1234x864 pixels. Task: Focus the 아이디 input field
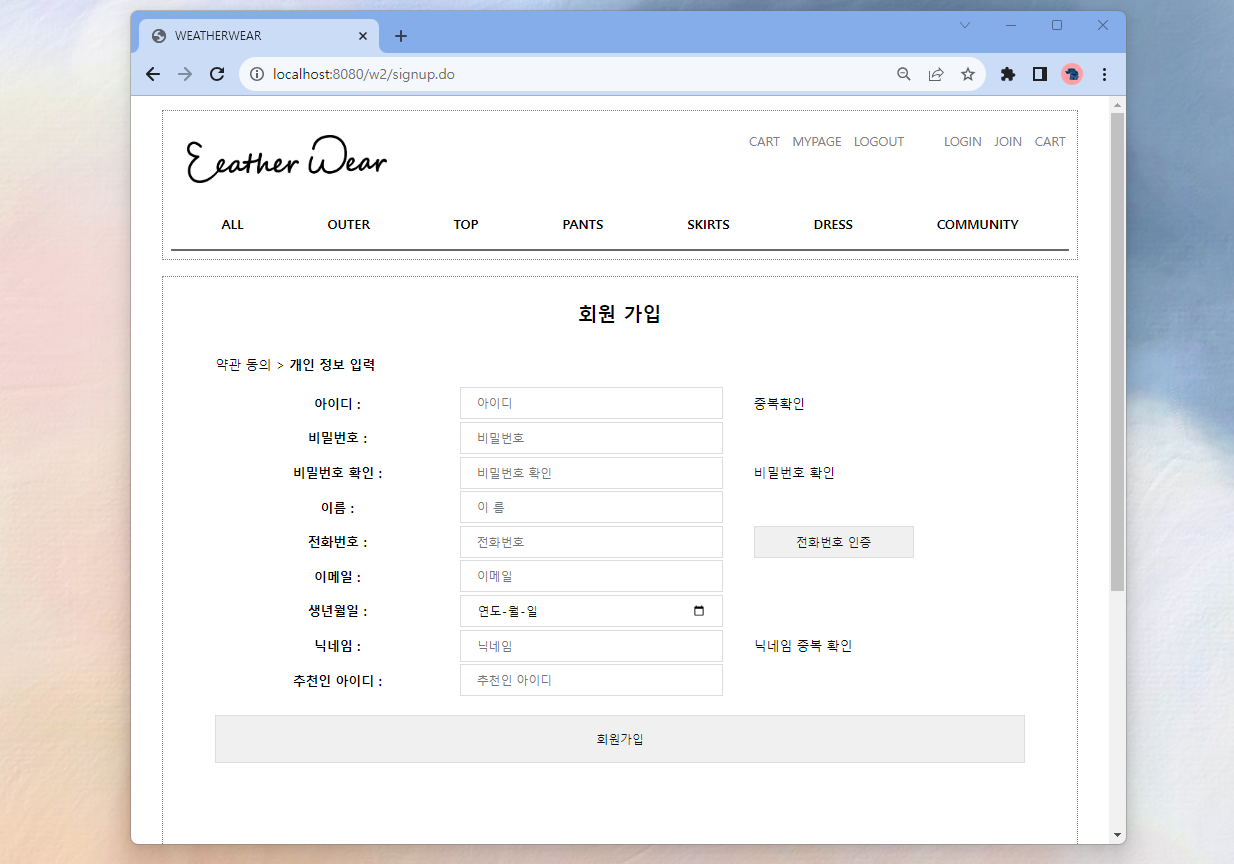(x=591, y=403)
